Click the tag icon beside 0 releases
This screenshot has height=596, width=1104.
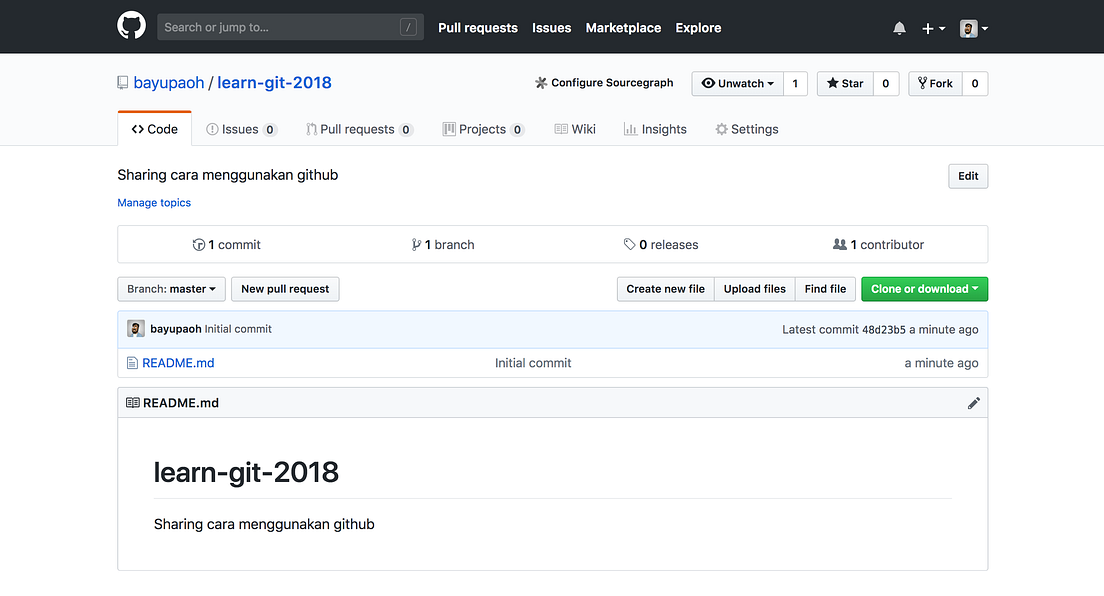click(x=629, y=244)
